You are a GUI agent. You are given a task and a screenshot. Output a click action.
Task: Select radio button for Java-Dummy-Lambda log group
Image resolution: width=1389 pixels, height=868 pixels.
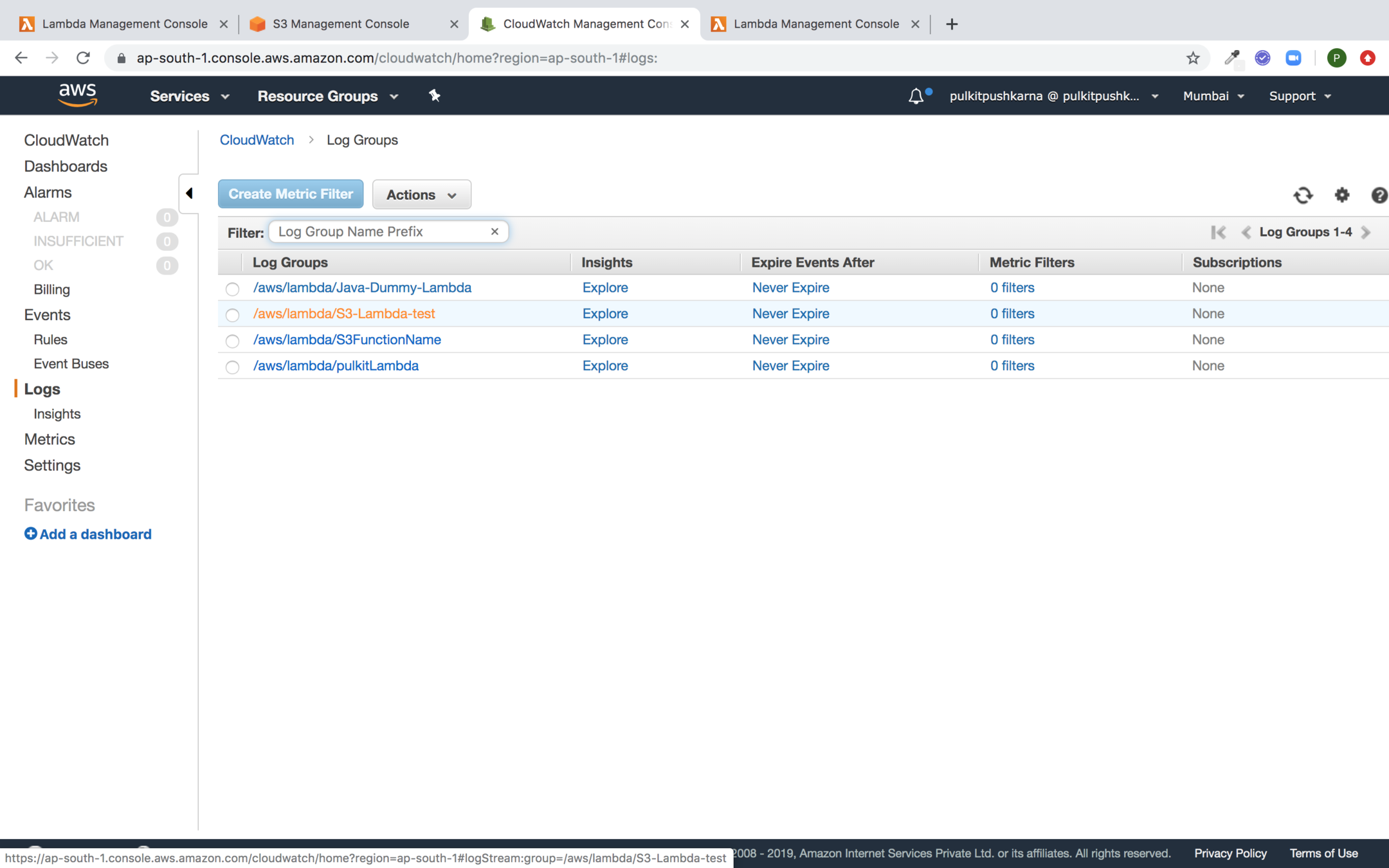232,289
